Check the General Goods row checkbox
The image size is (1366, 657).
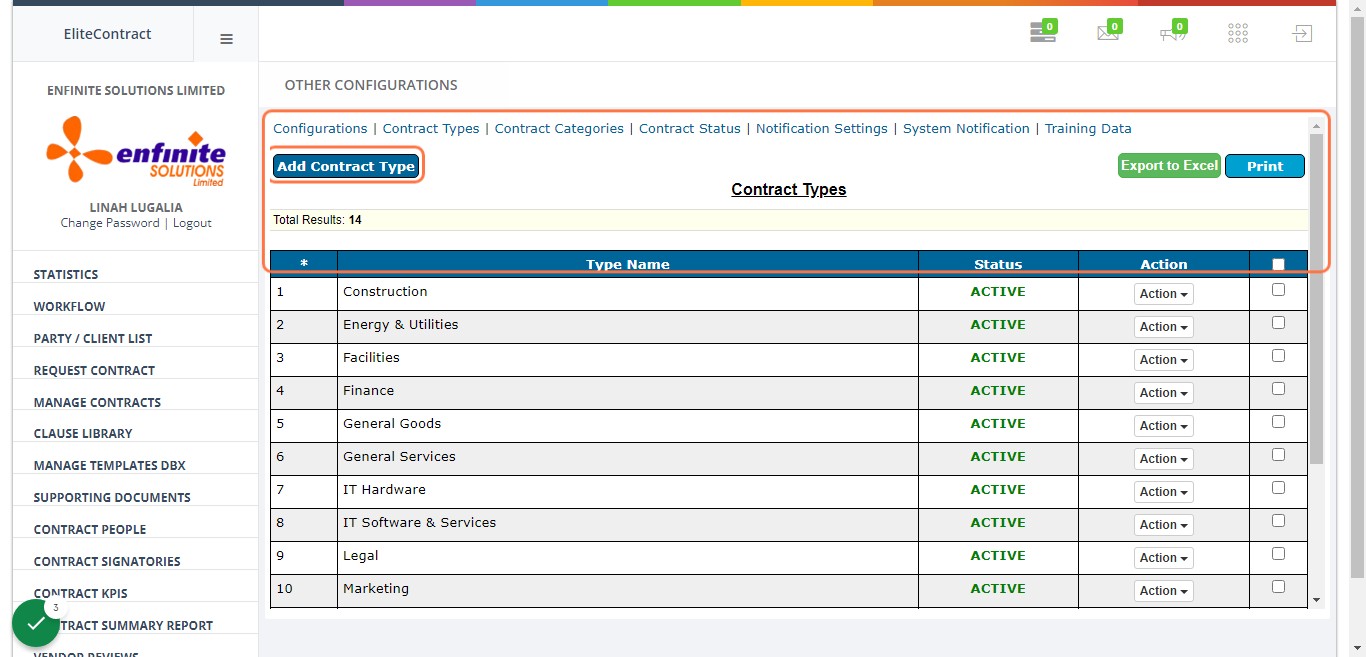1278,422
